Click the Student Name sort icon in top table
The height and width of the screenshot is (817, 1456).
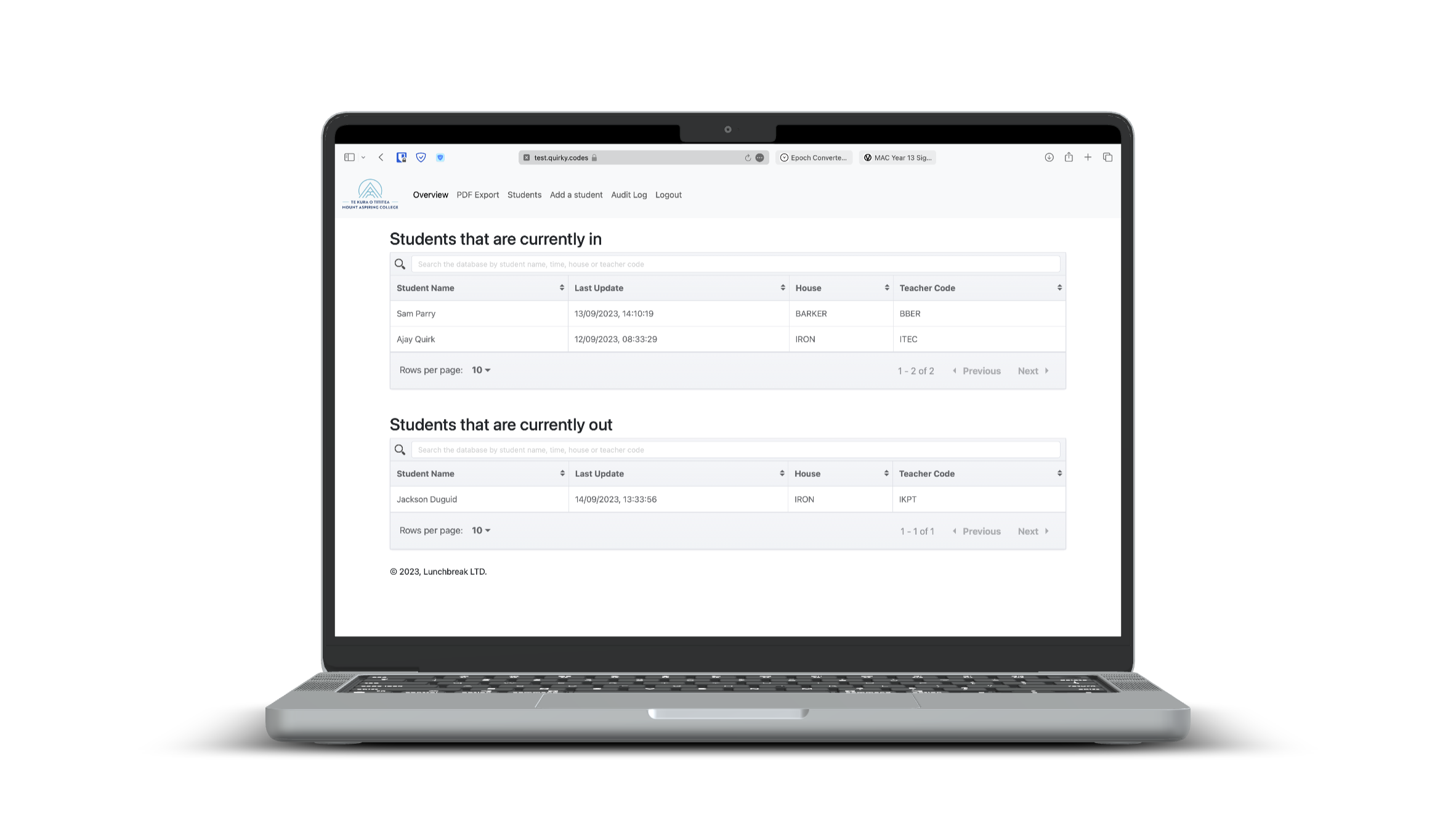[561, 288]
